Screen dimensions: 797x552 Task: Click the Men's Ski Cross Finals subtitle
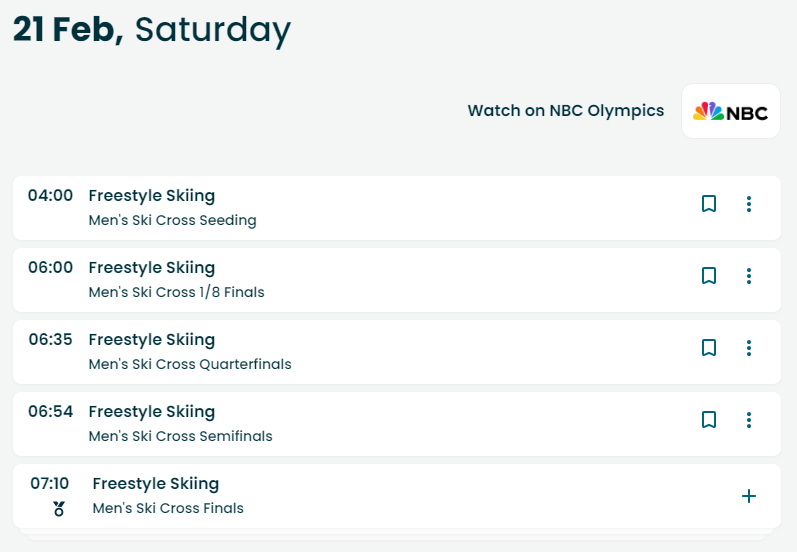point(168,508)
